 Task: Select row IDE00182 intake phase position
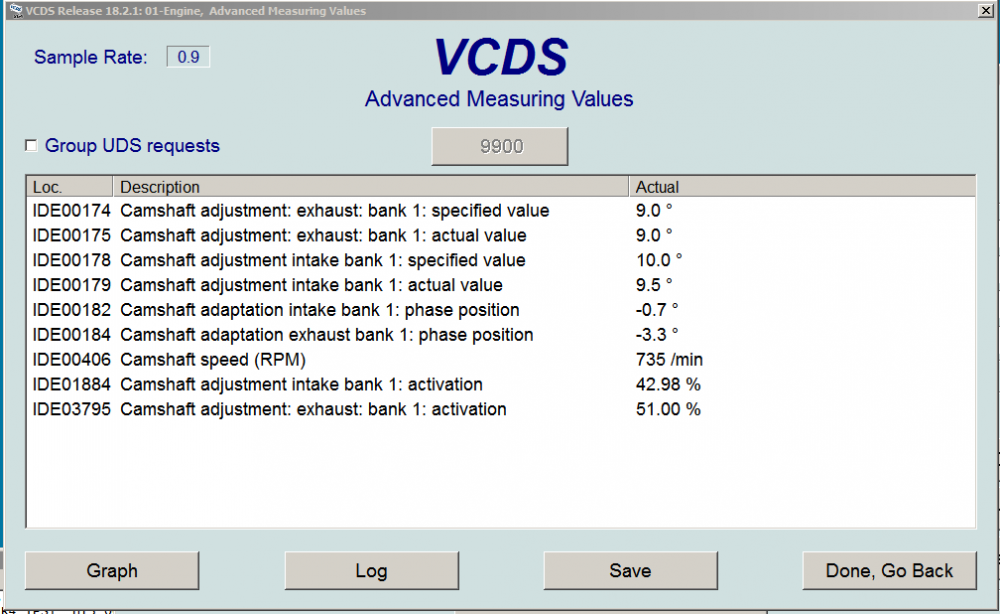[330, 310]
